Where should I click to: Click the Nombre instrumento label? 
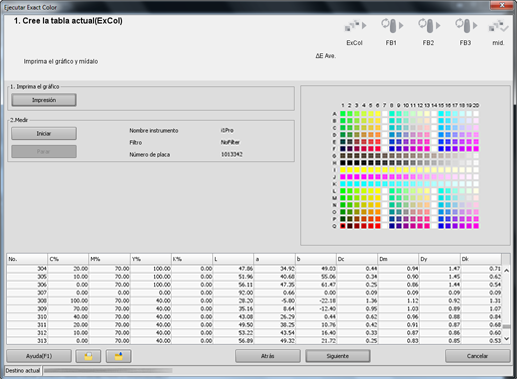pyautogui.click(x=154, y=130)
